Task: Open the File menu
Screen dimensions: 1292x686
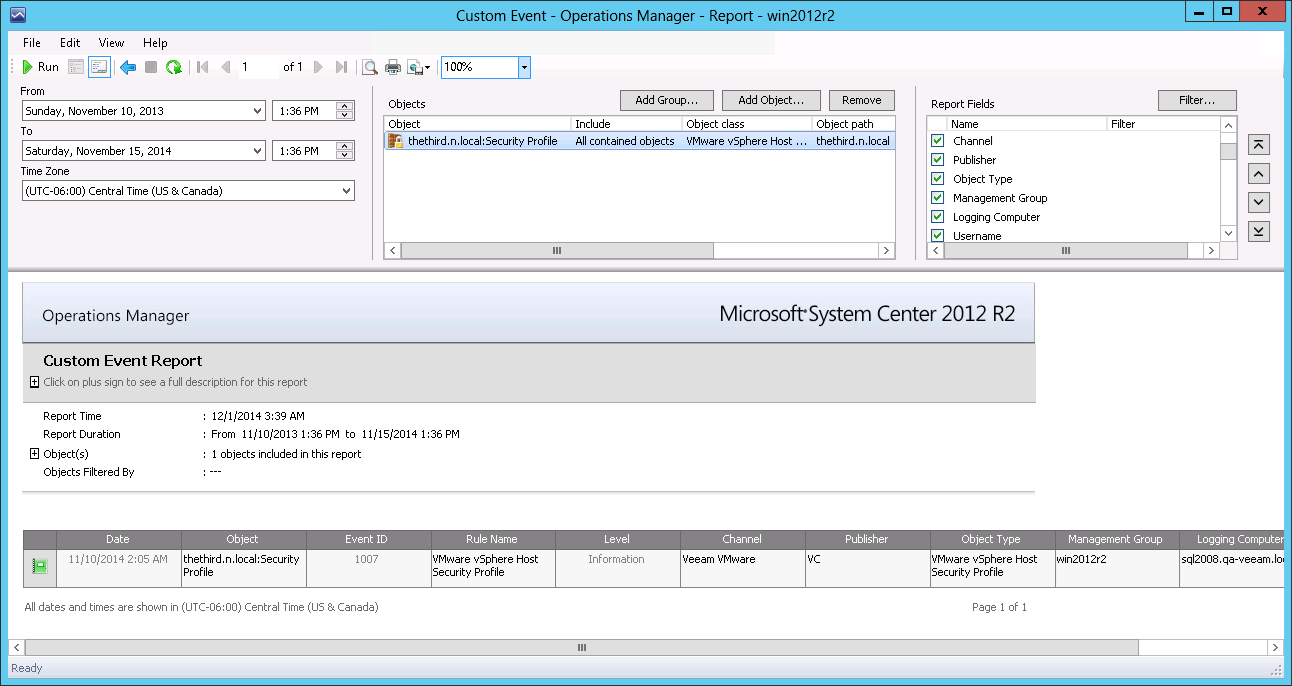Action: tap(32, 43)
